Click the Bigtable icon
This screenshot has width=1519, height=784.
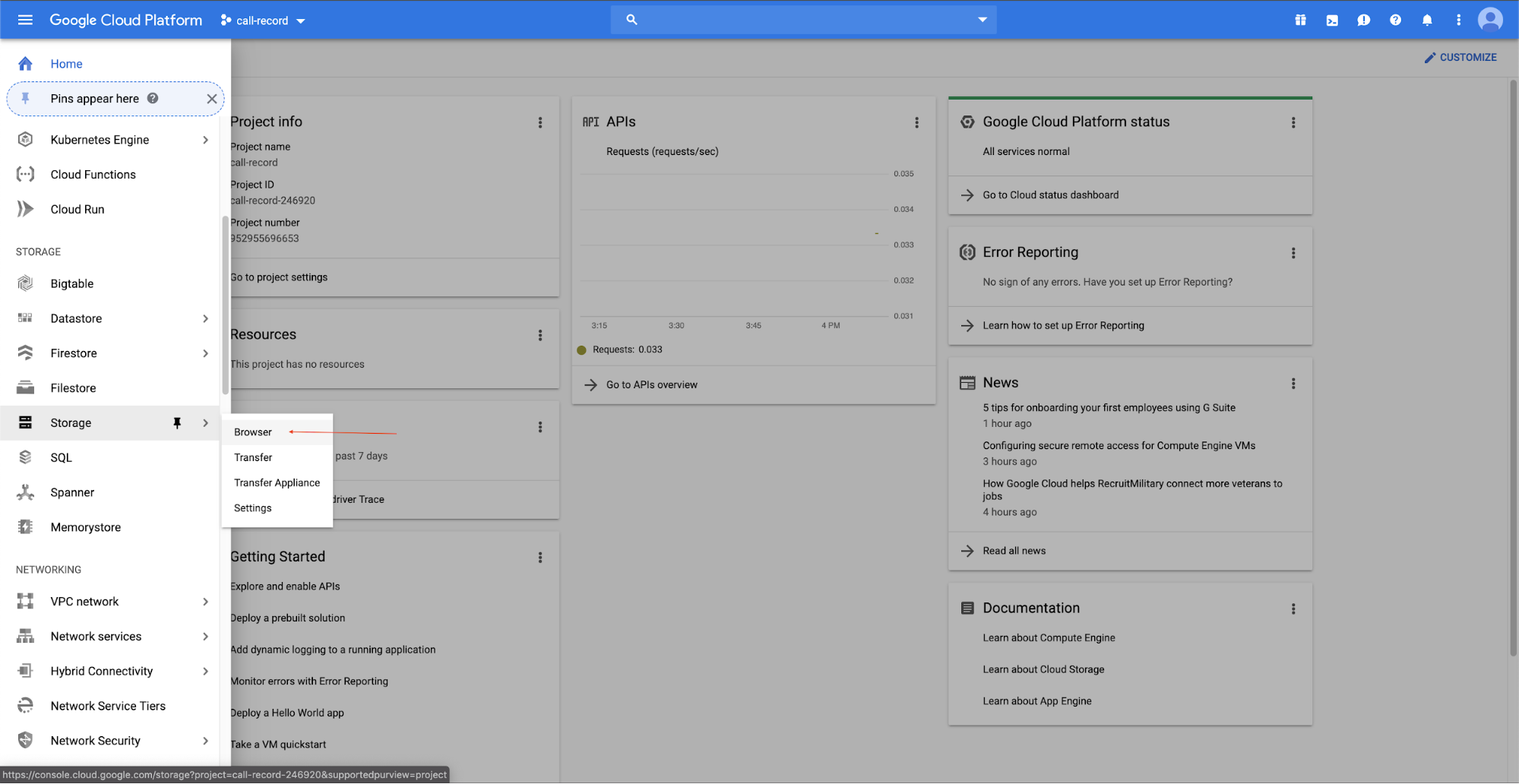point(25,283)
